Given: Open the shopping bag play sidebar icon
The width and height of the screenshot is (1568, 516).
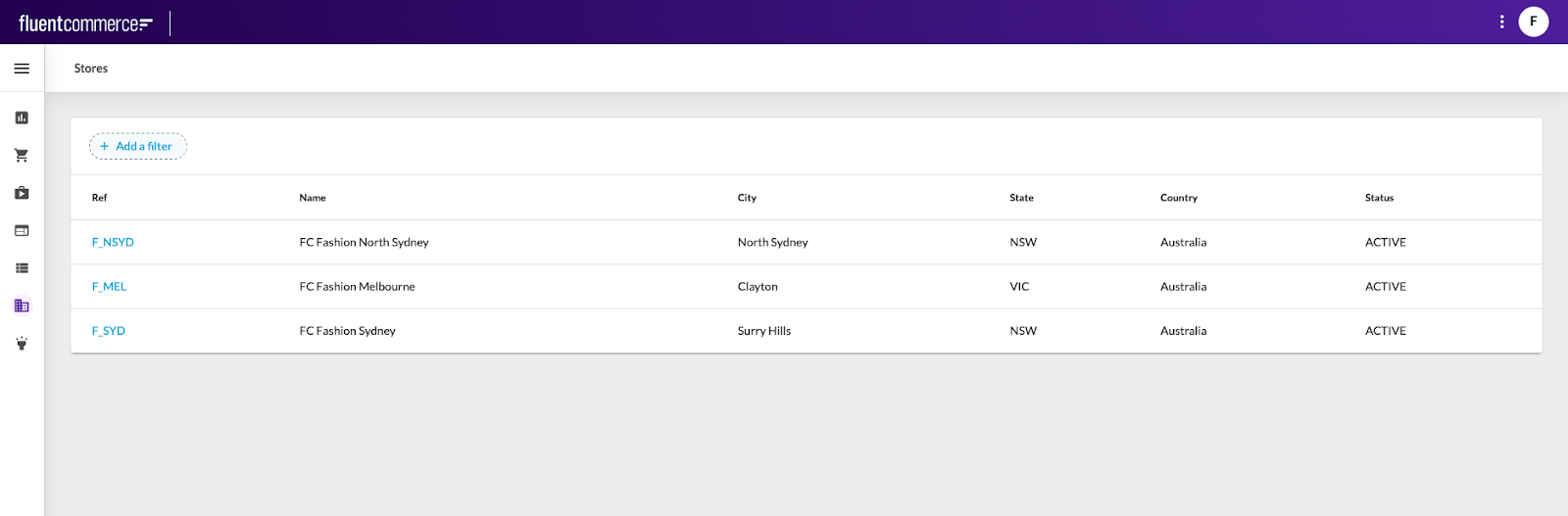Looking at the screenshot, I should (x=22, y=193).
